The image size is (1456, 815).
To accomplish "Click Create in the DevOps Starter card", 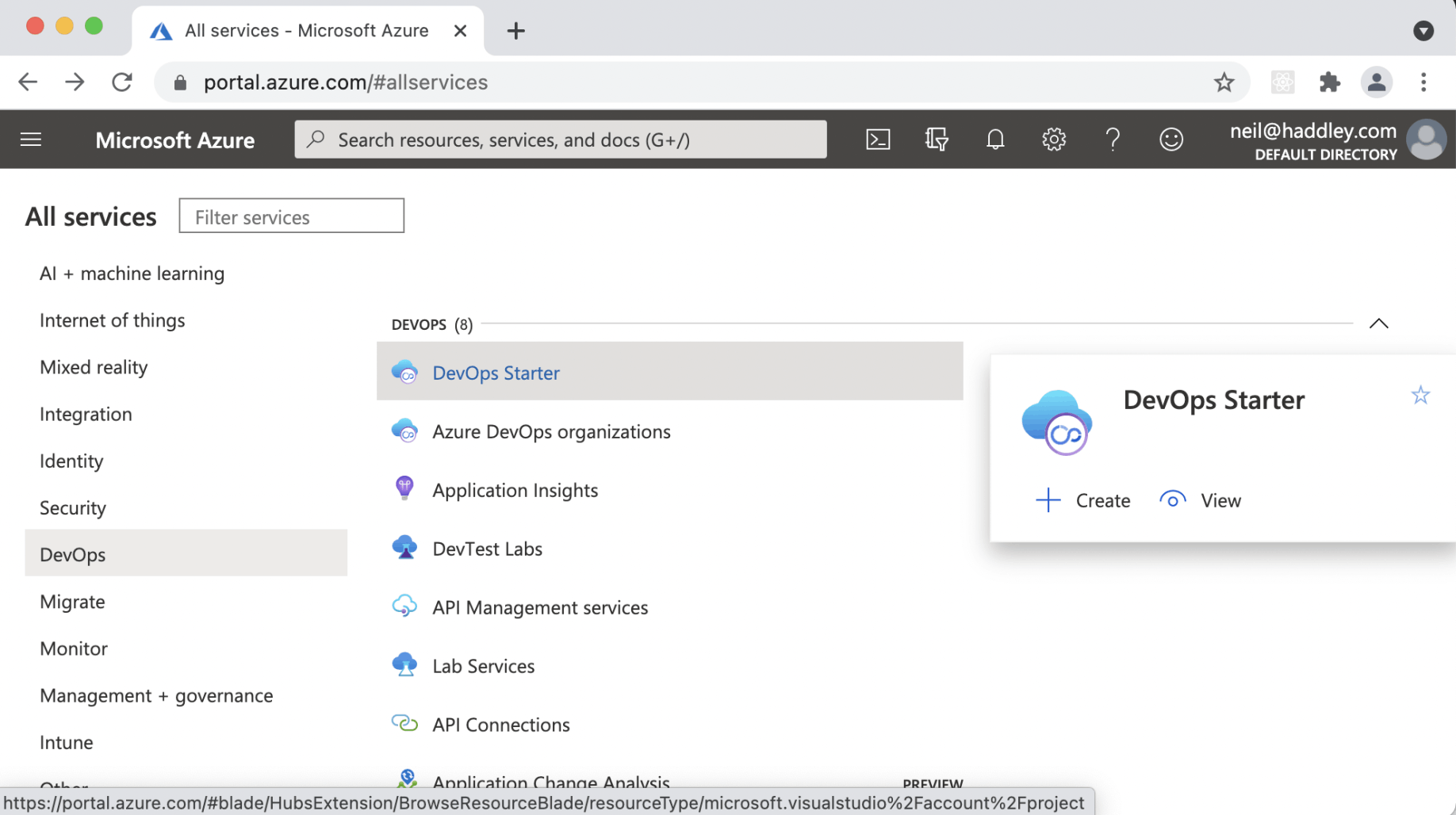I will tap(1084, 500).
